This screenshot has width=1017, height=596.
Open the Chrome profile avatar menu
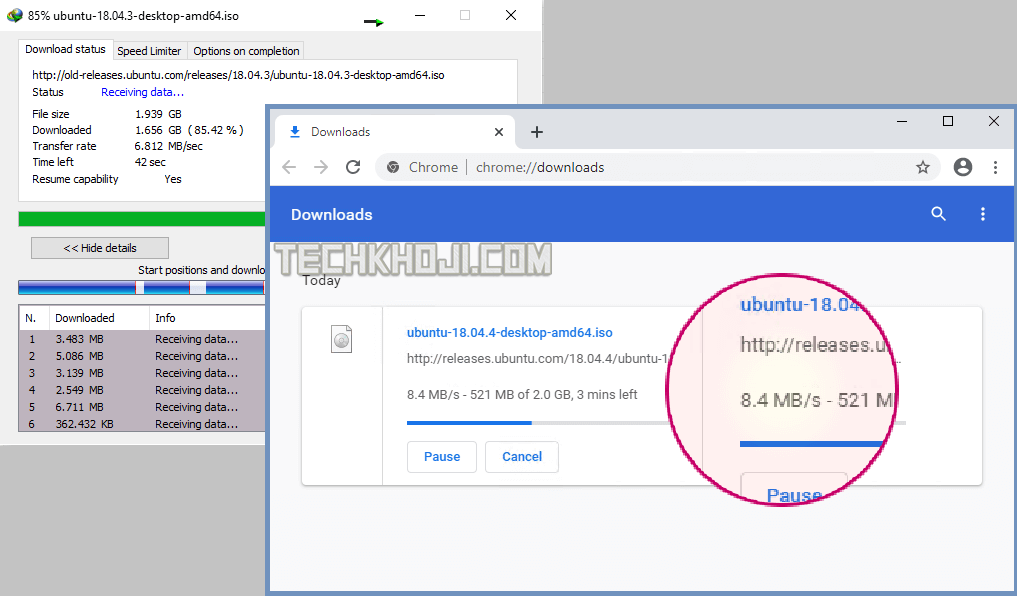point(963,167)
